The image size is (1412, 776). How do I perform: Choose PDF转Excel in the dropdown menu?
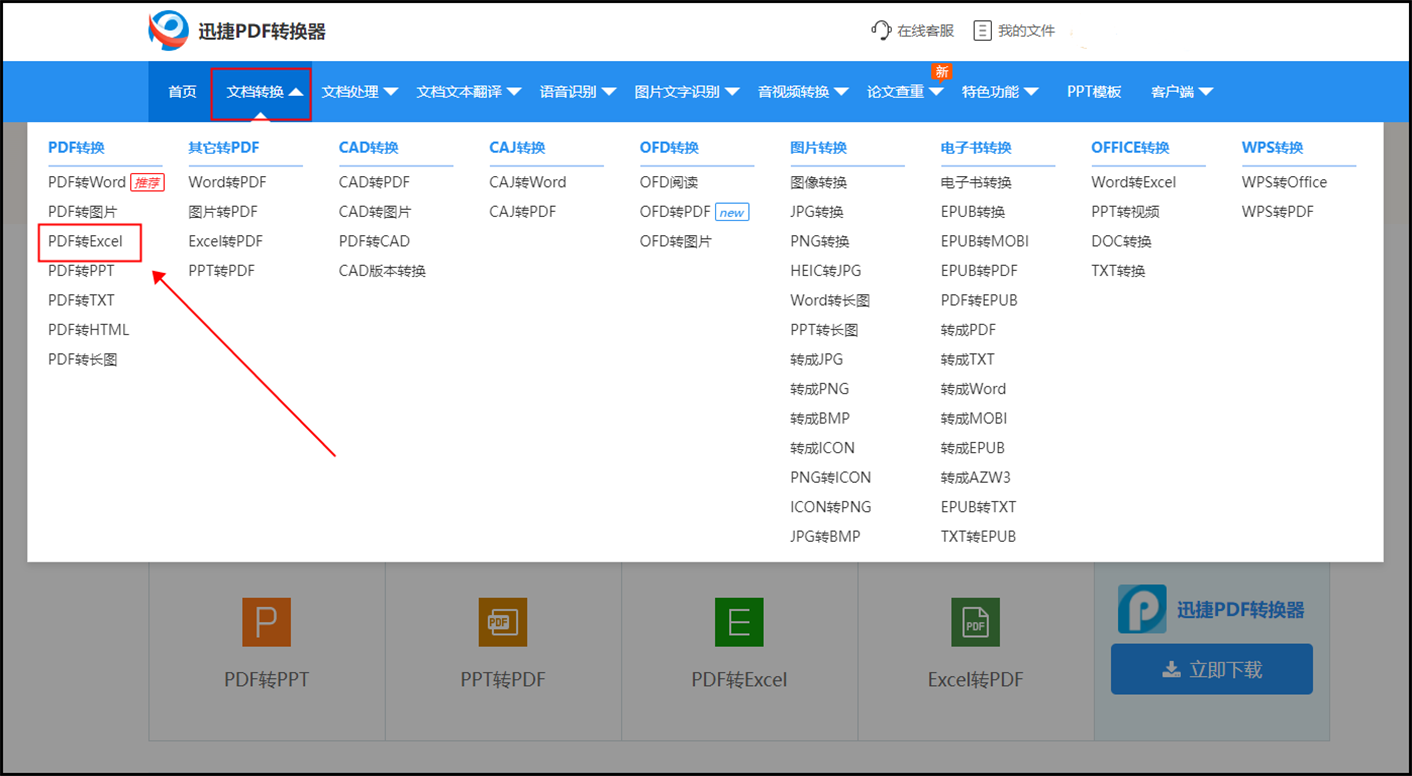(x=86, y=241)
